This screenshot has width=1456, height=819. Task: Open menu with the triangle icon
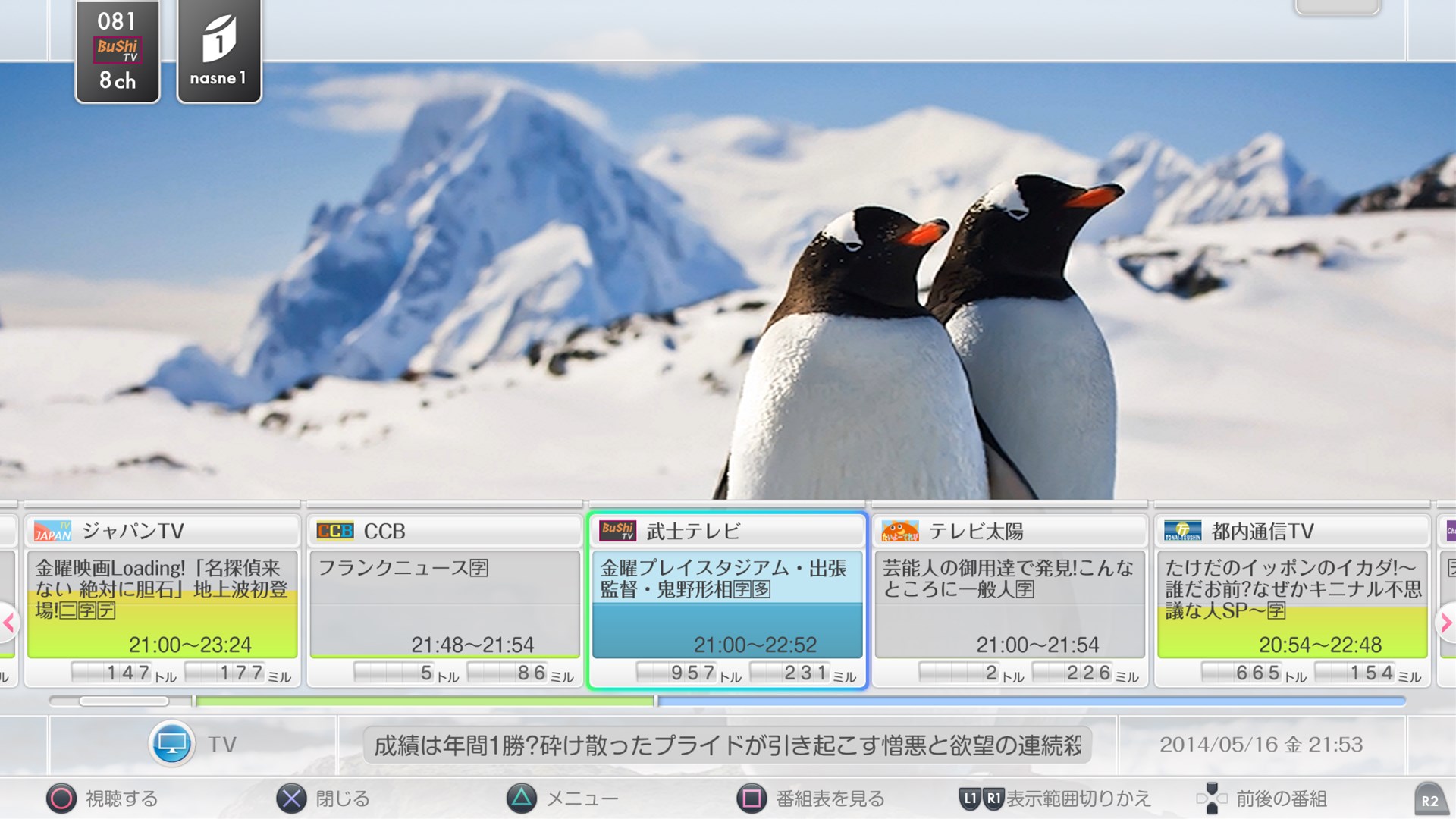[522, 799]
